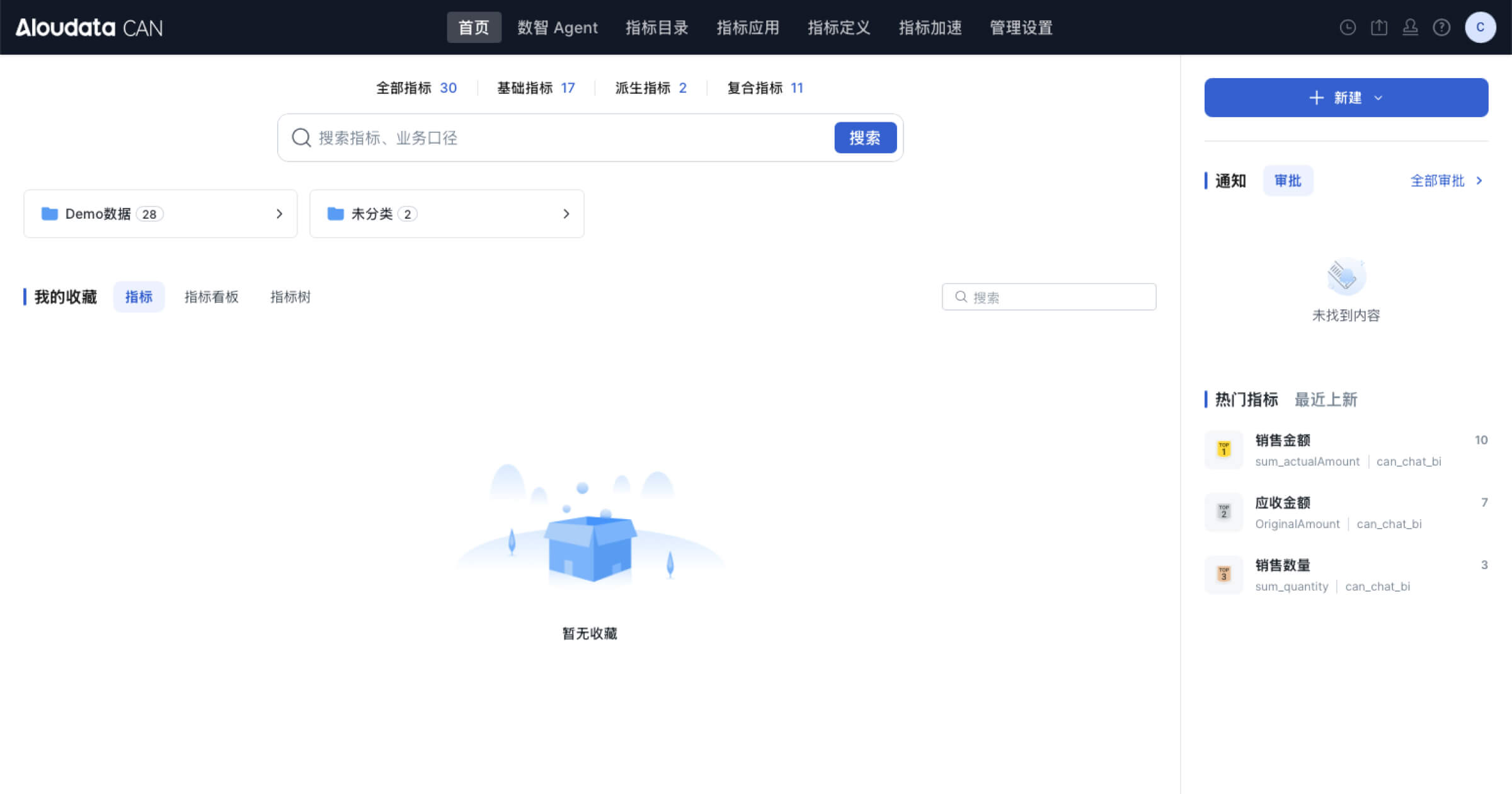The image size is (1512, 794).
Task: Click the Demo数据 folder icon
Action: 49,214
